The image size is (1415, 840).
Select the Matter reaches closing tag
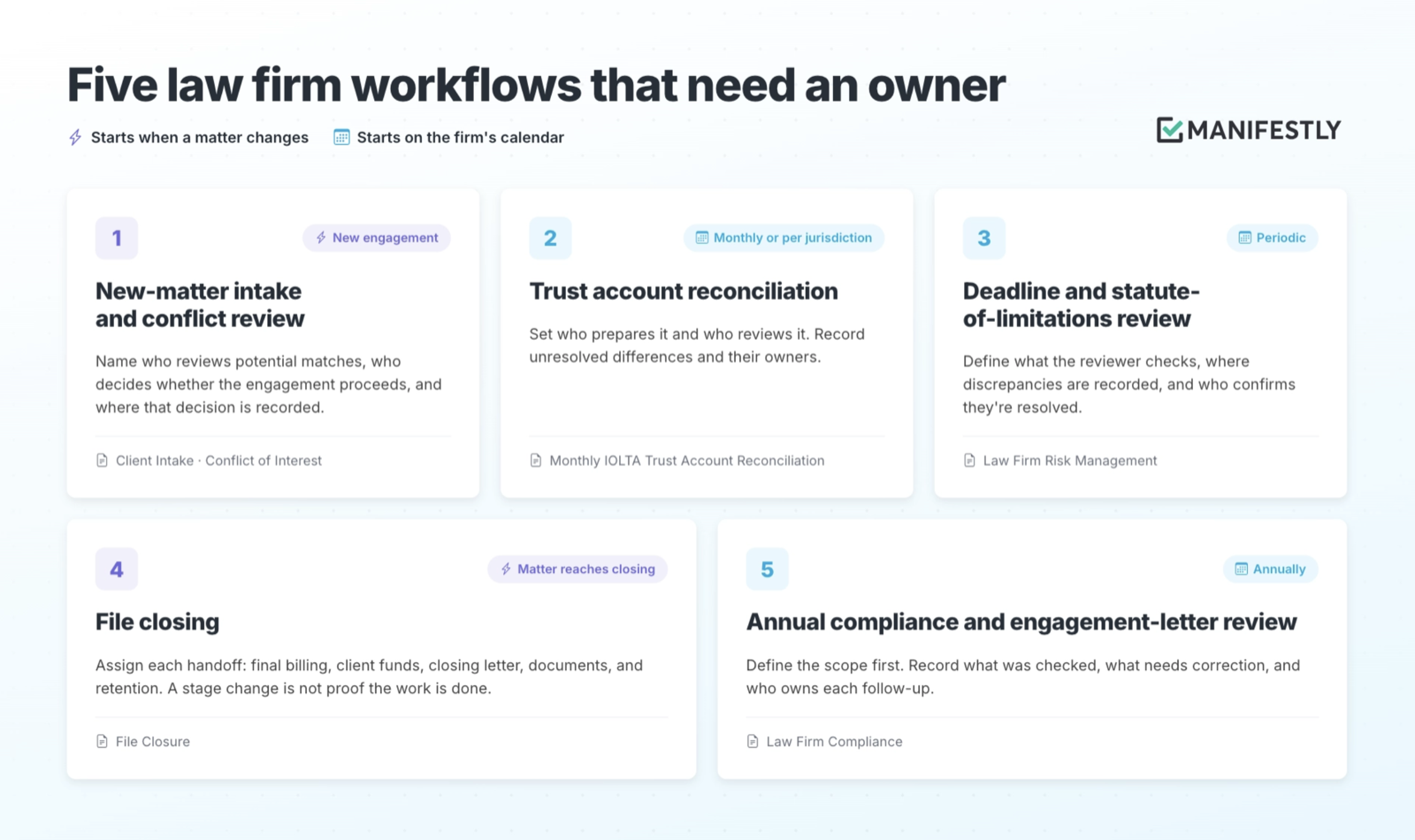[577, 569]
